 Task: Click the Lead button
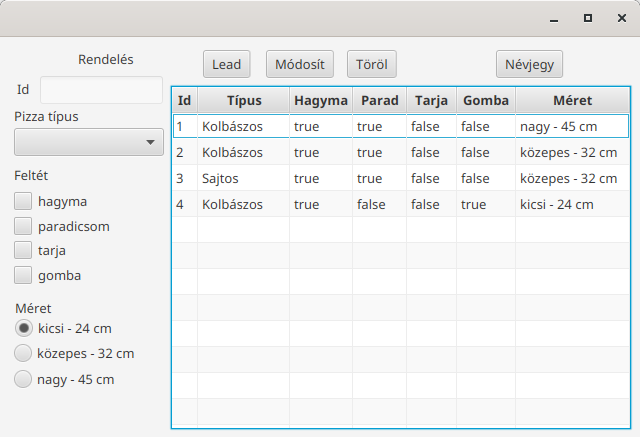[227, 64]
